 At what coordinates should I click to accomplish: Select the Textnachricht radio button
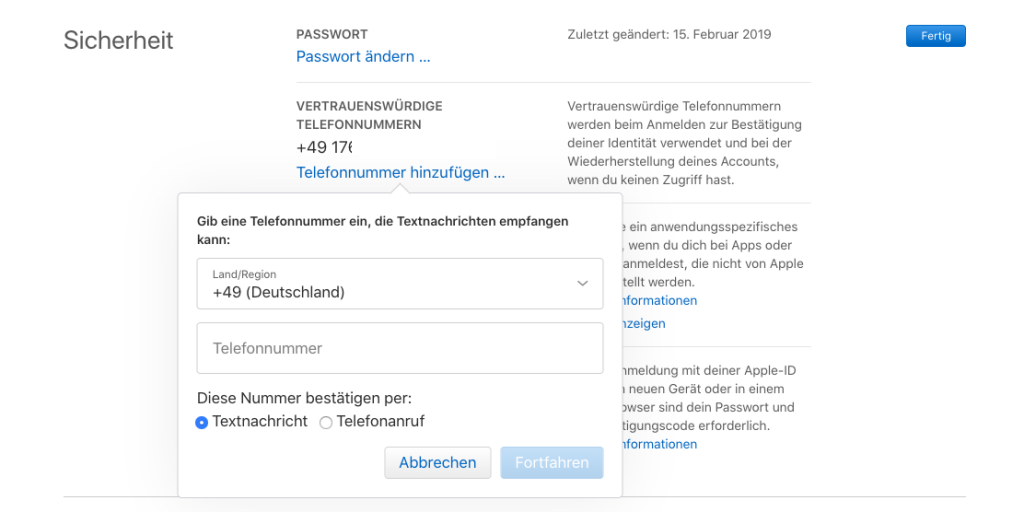pos(202,423)
